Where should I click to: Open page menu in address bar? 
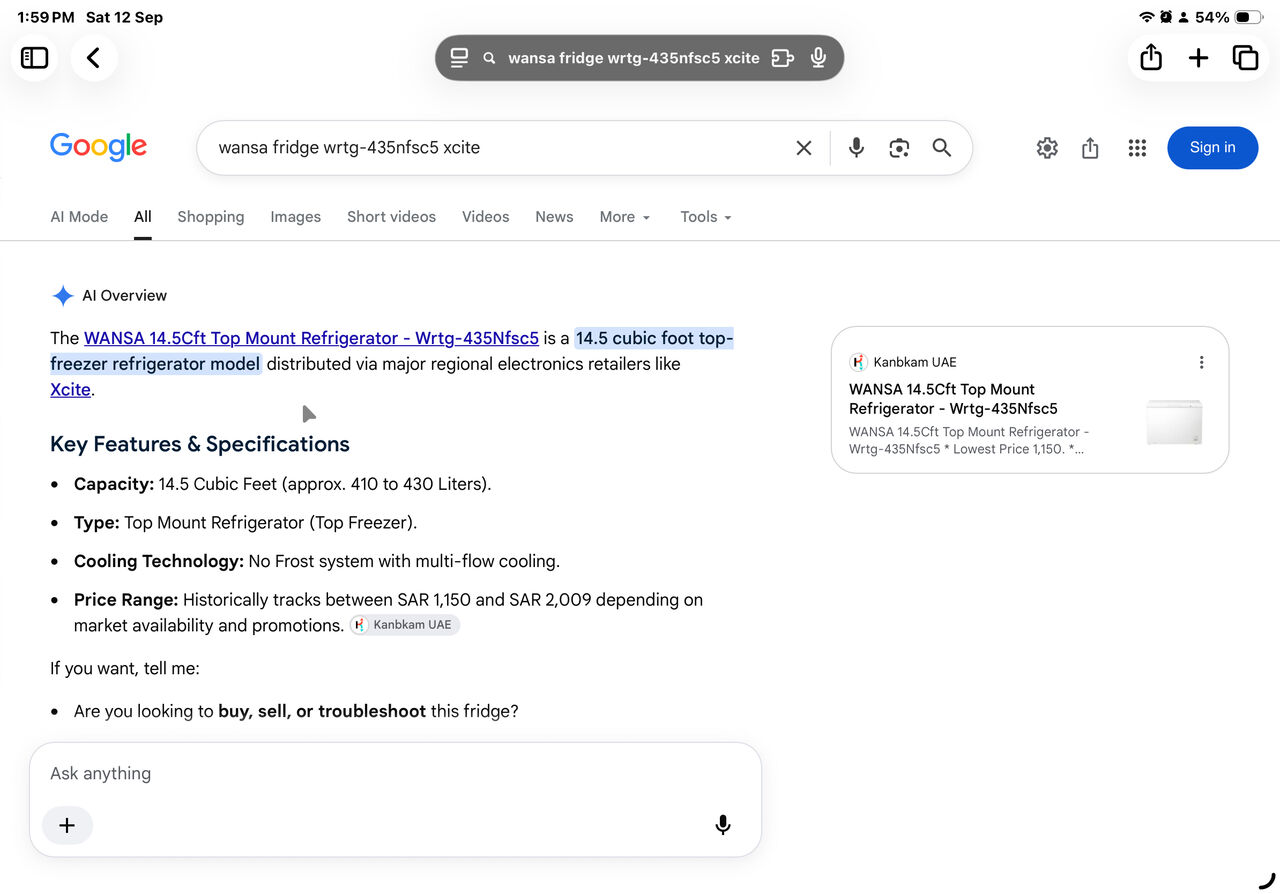[x=459, y=58]
